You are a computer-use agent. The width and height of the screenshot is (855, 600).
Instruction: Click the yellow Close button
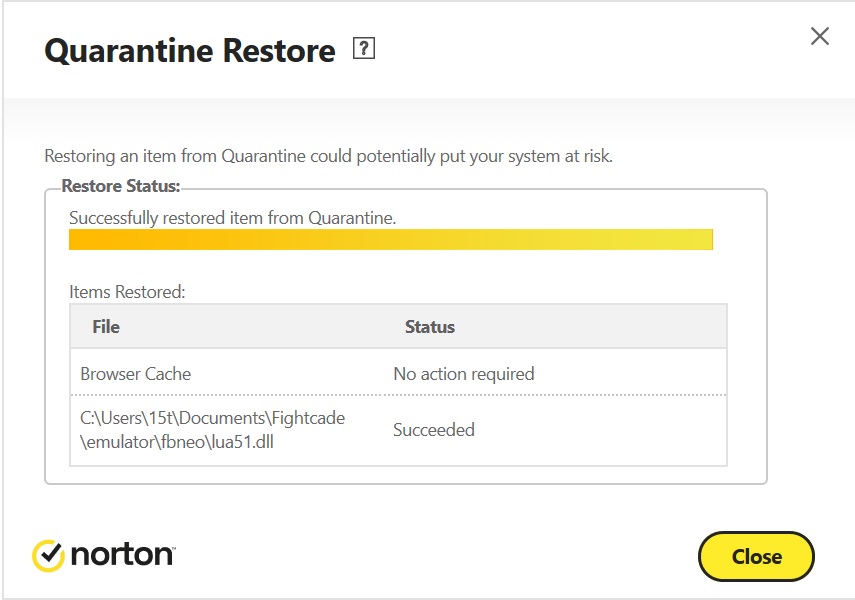(x=756, y=556)
